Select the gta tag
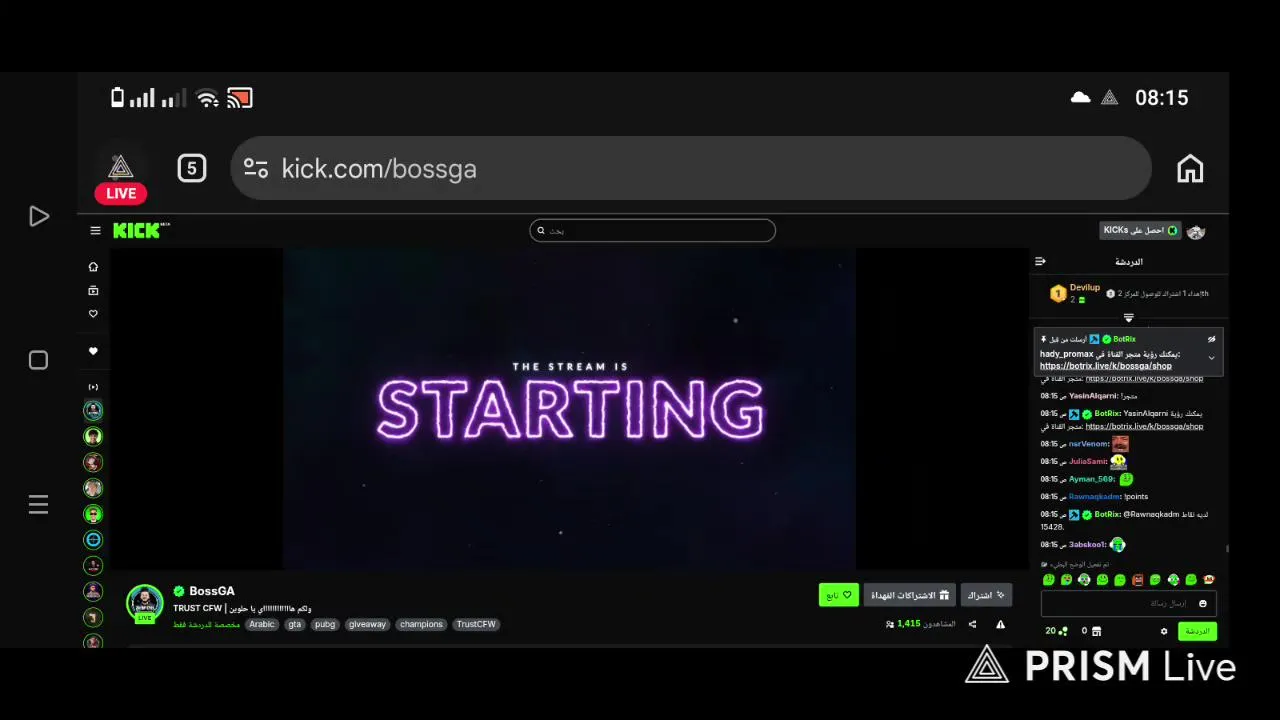 tap(294, 624)
